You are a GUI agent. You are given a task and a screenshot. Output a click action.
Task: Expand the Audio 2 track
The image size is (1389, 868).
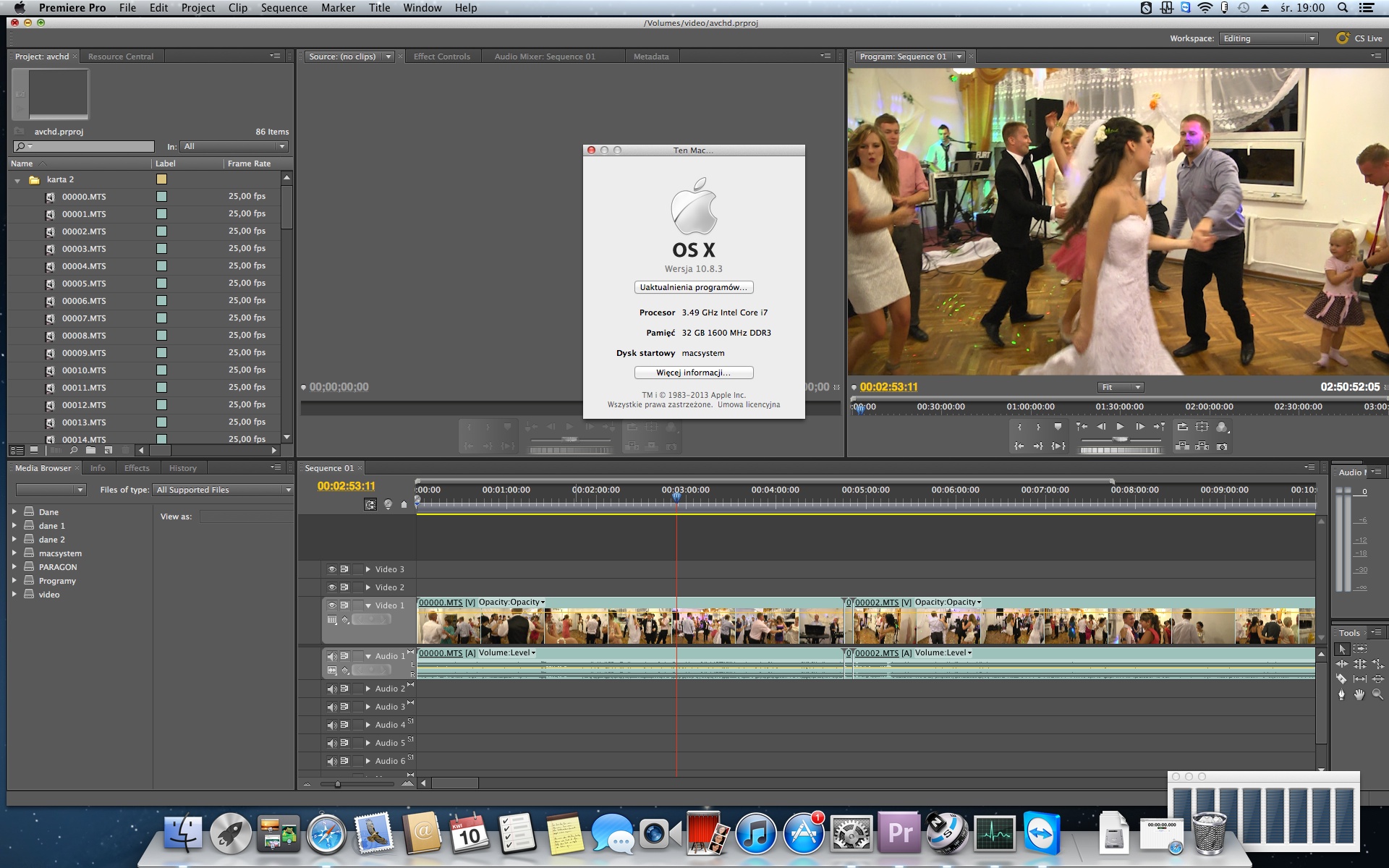pos(368,689)
